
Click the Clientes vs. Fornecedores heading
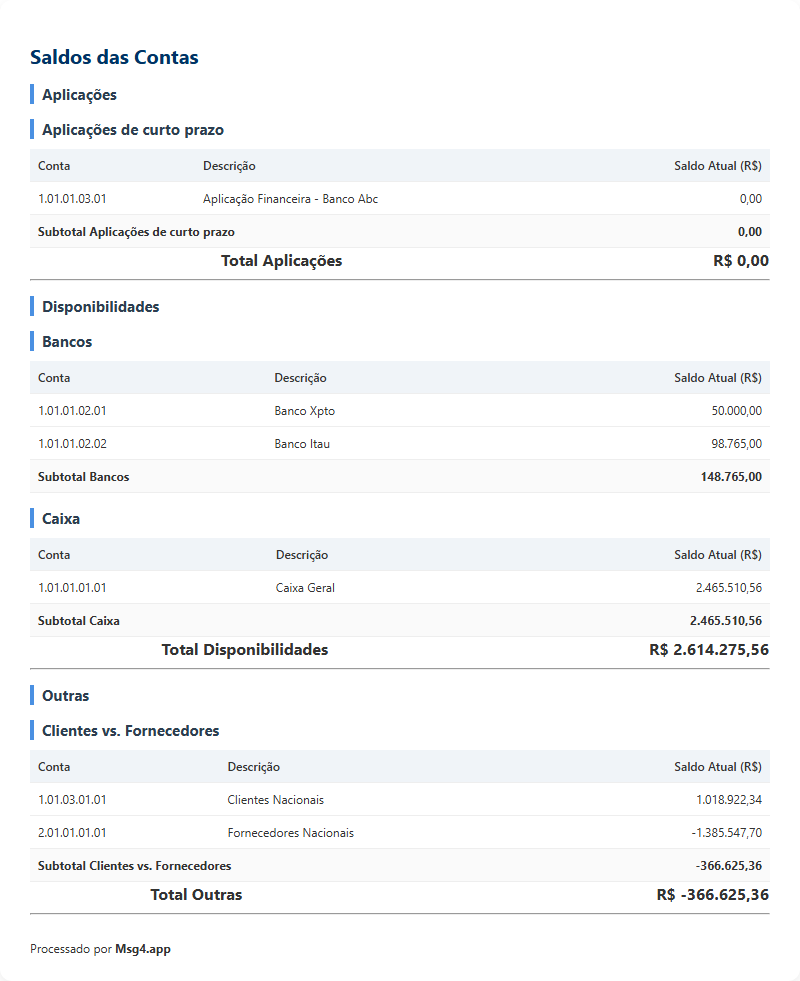(130, 731)
